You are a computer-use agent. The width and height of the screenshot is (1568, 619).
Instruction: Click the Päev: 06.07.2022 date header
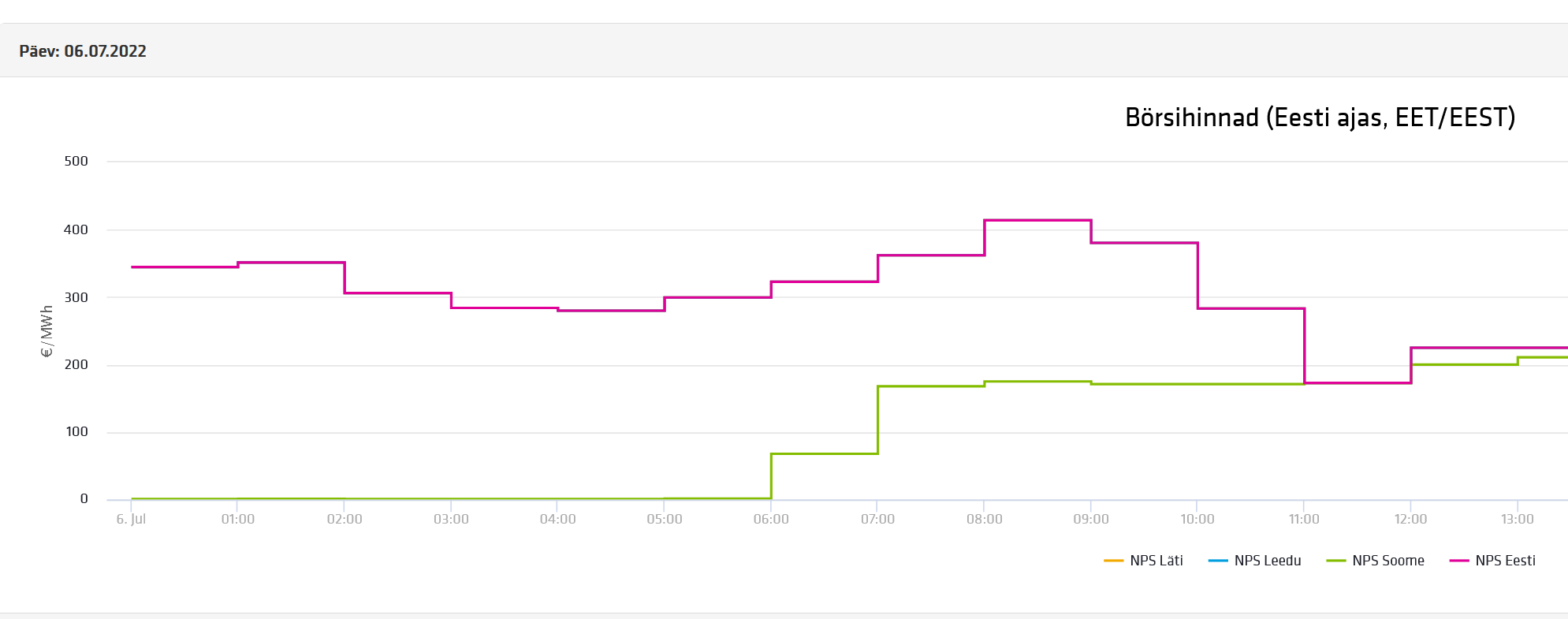click(x=83, y=51)
